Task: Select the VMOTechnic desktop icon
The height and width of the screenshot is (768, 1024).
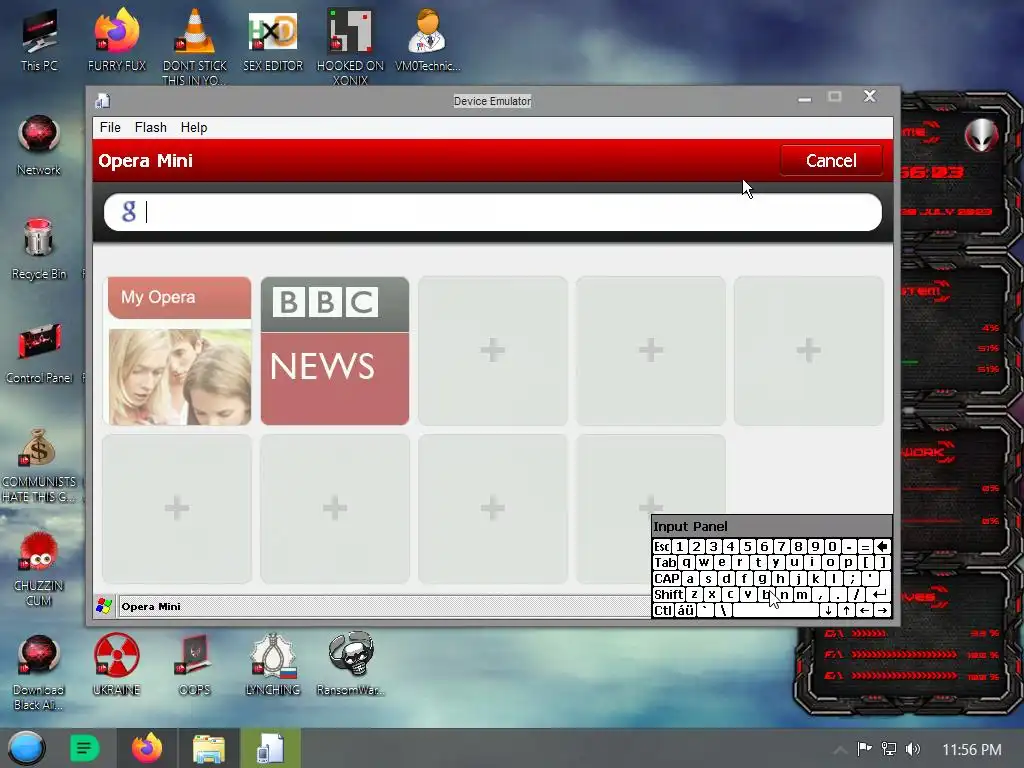Action: click(428, 39)
